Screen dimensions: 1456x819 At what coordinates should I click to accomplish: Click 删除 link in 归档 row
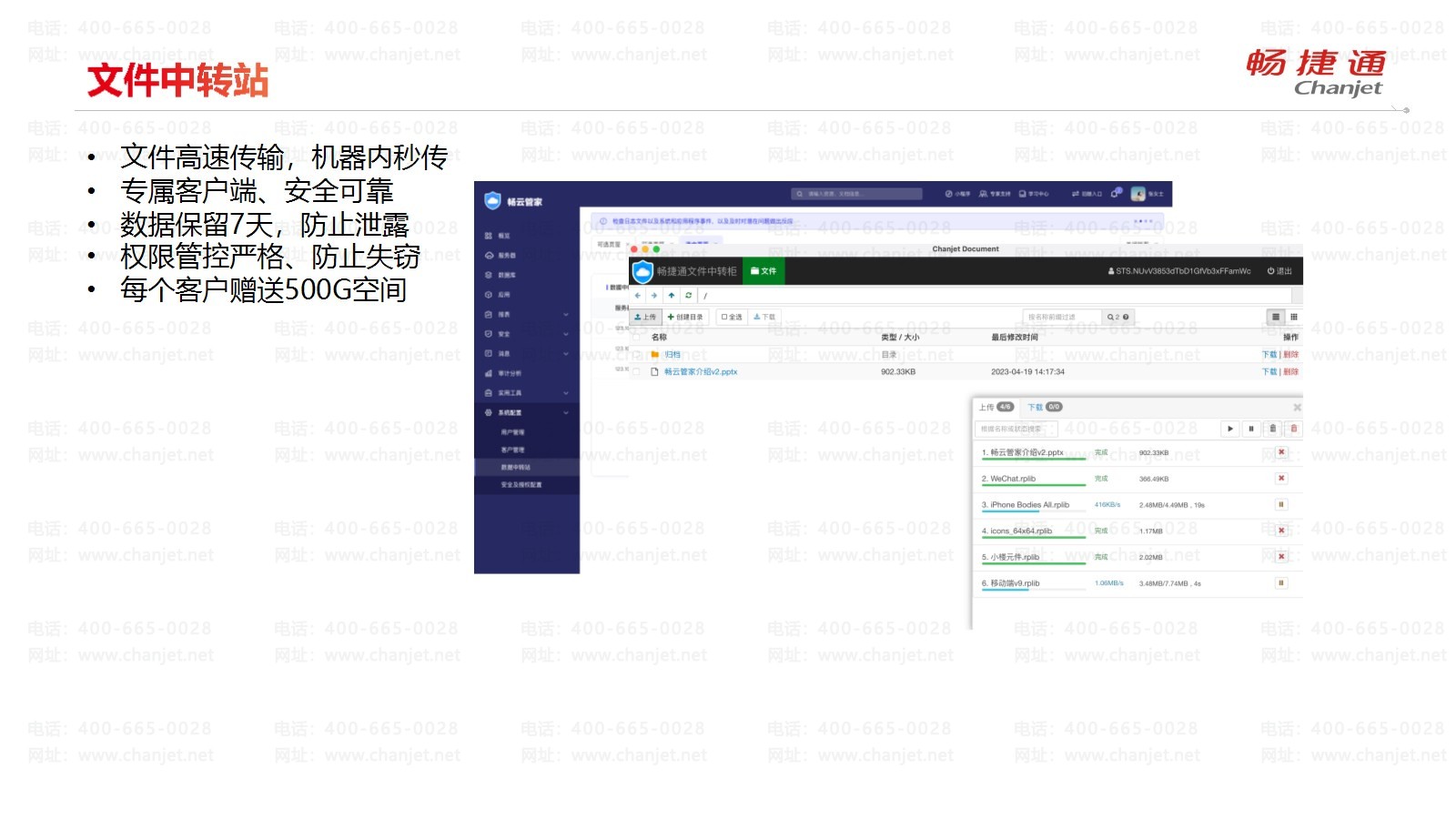[x=1291, y=355]
